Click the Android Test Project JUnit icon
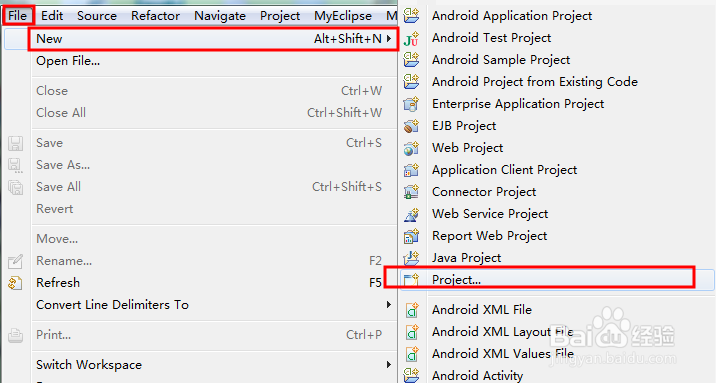Image resolution: width=716 pixels, height=383 pixels. coord(411,38)
